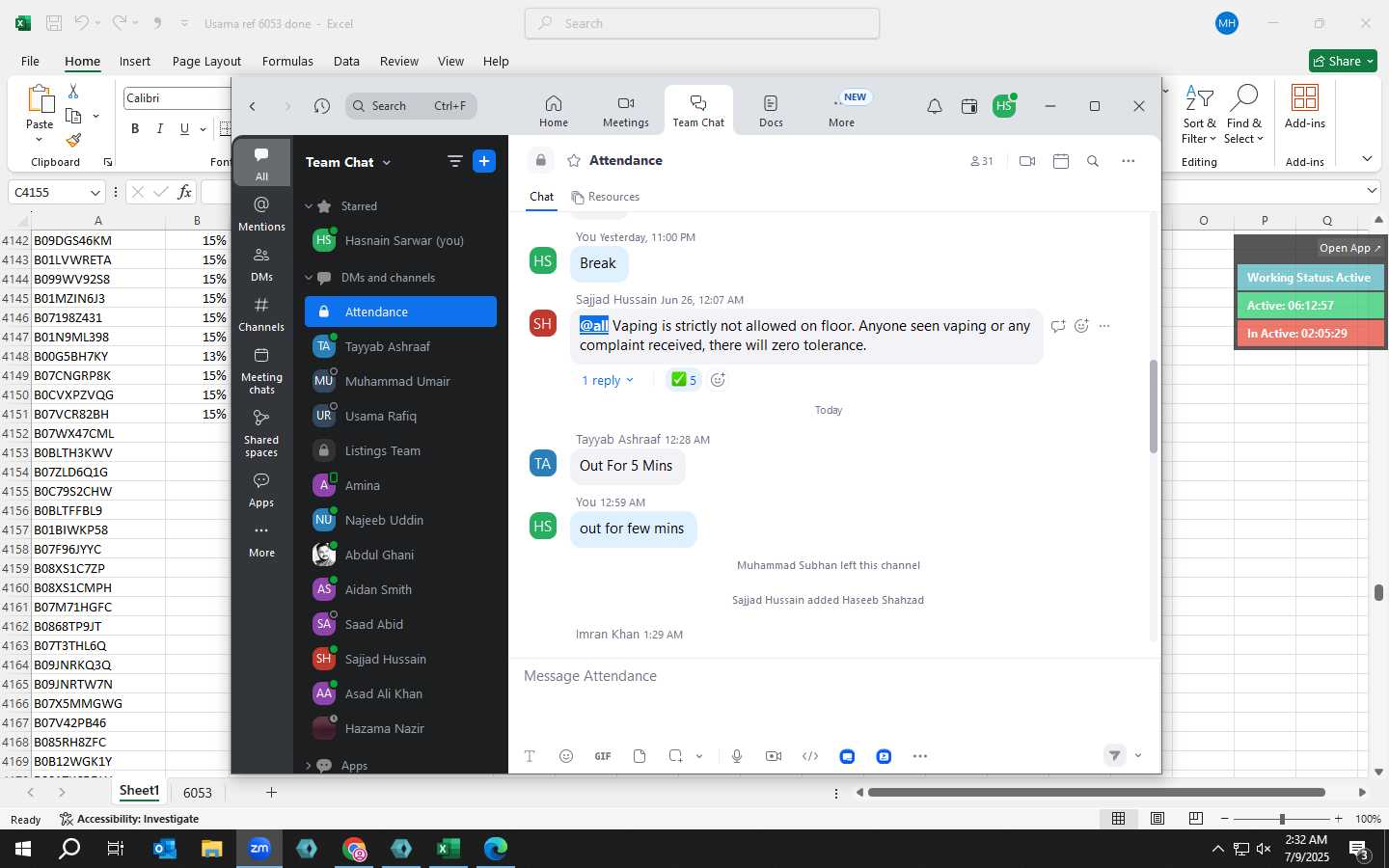
Task: Click the Excel zoom slider
Action: coord(1282,819)
